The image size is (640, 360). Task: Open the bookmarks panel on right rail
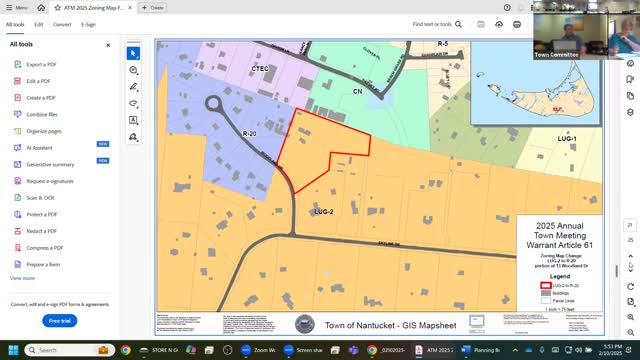click(x=630, y=79)
